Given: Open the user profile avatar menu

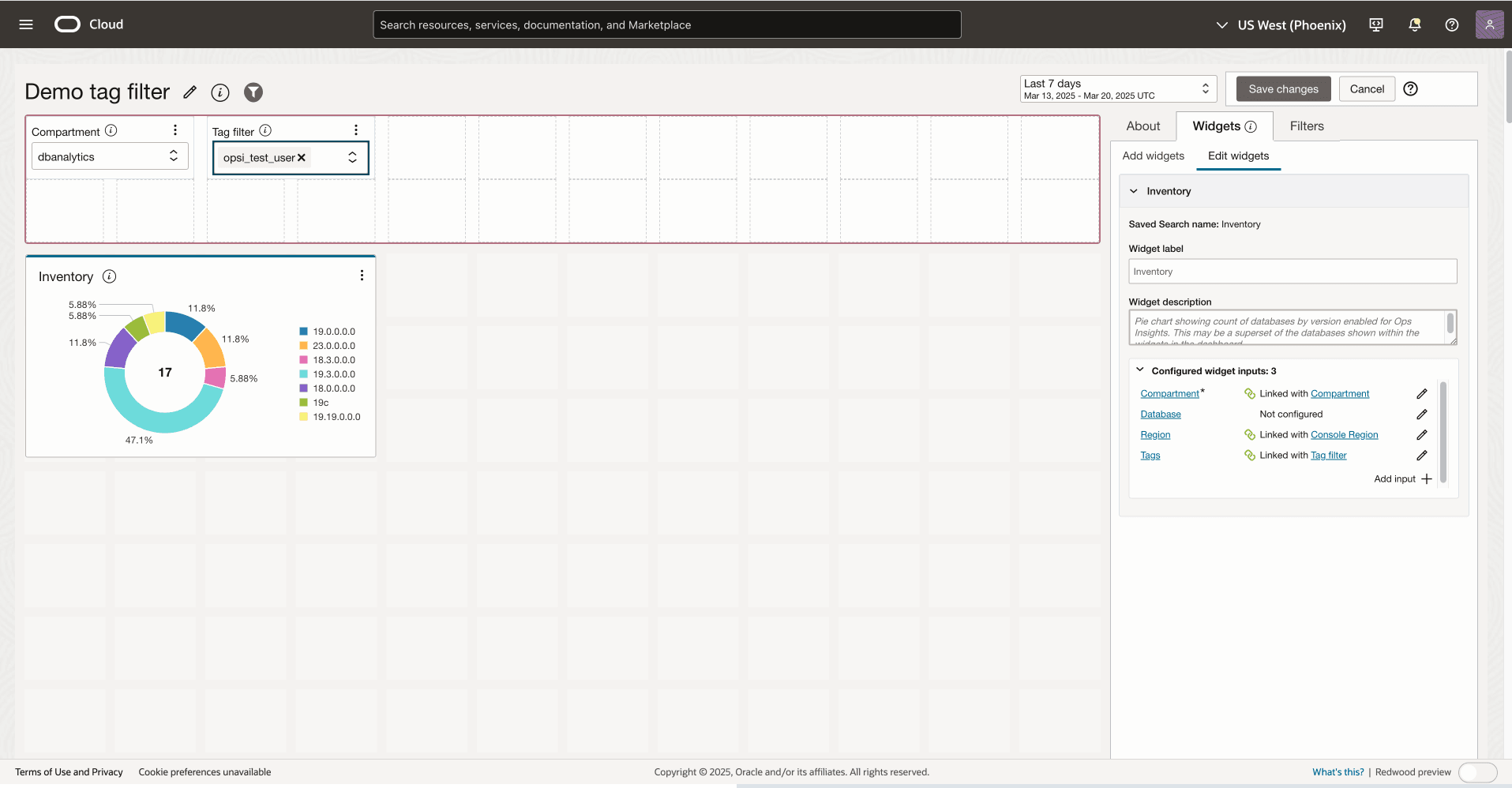Looking at the screenshot, I should pyautogui.click(x=1488, y=24).
